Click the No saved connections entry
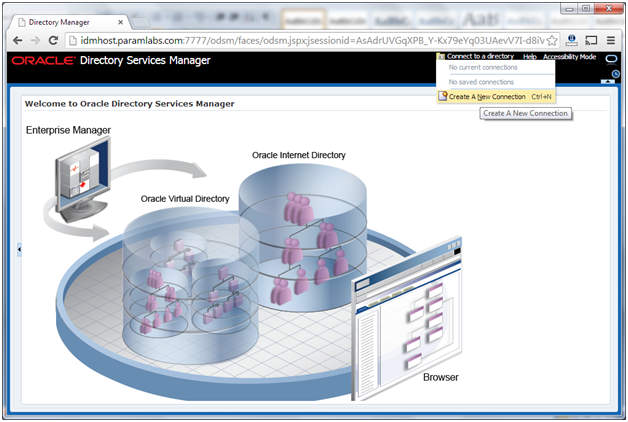628x422 pixels. point(481,82)
